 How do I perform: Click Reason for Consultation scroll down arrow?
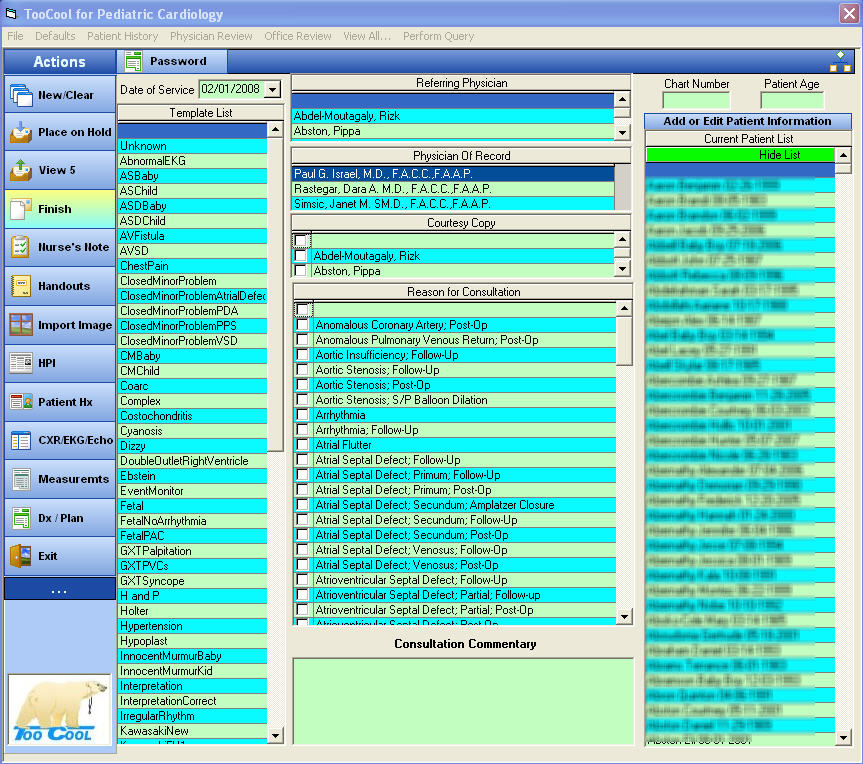coord(624,616)
